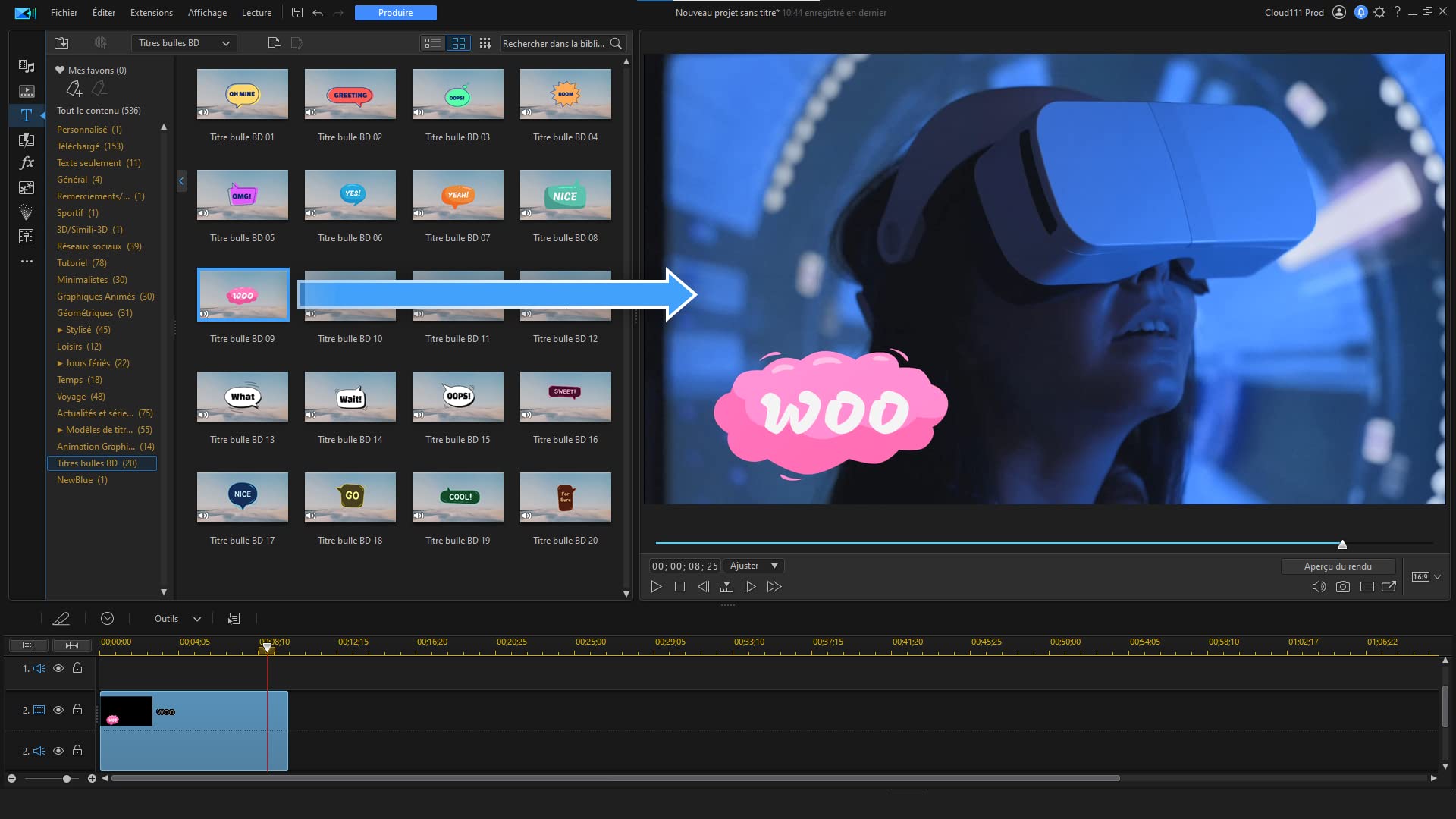Viewport: 1456px width, 819px height.
Task: Click the Play button in preview
Action: [x=657, y=587]
